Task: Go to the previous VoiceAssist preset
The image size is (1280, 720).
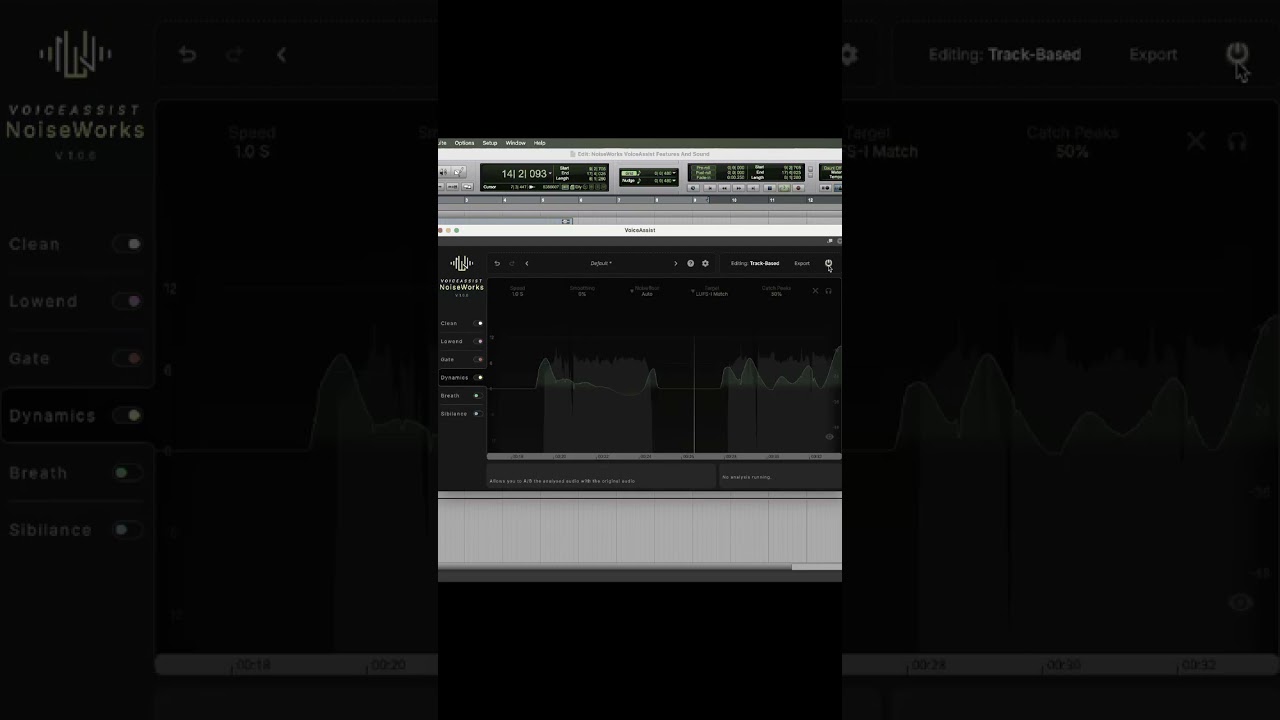Action: pos(527,264)
